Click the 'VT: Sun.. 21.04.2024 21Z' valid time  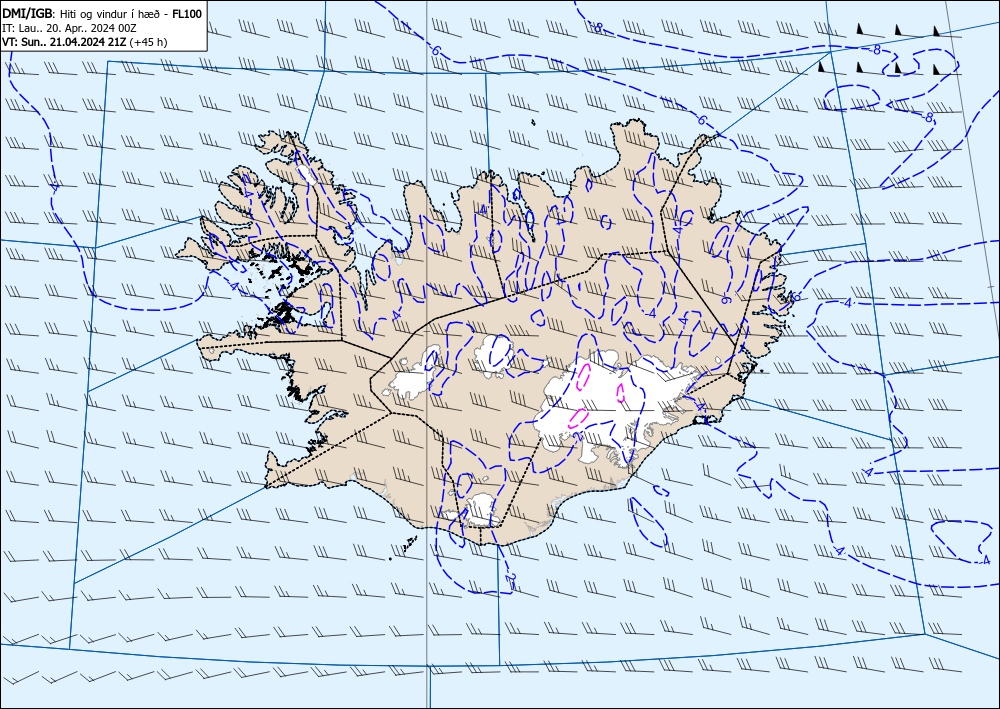(x=64, y=42)
